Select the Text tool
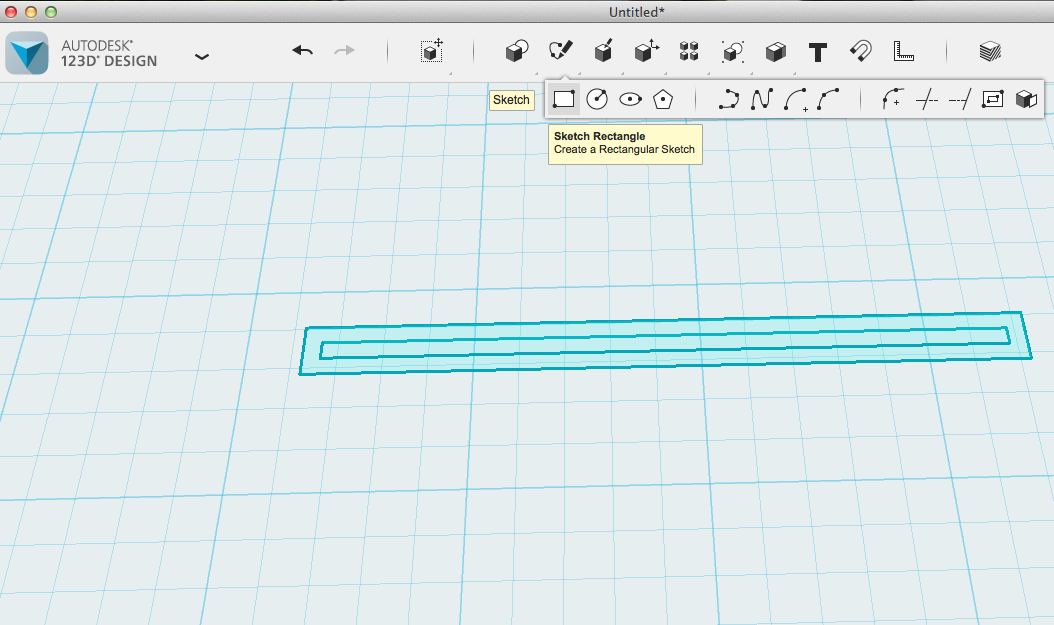Screen dimensions: 1054x625 tap(817, 52)
